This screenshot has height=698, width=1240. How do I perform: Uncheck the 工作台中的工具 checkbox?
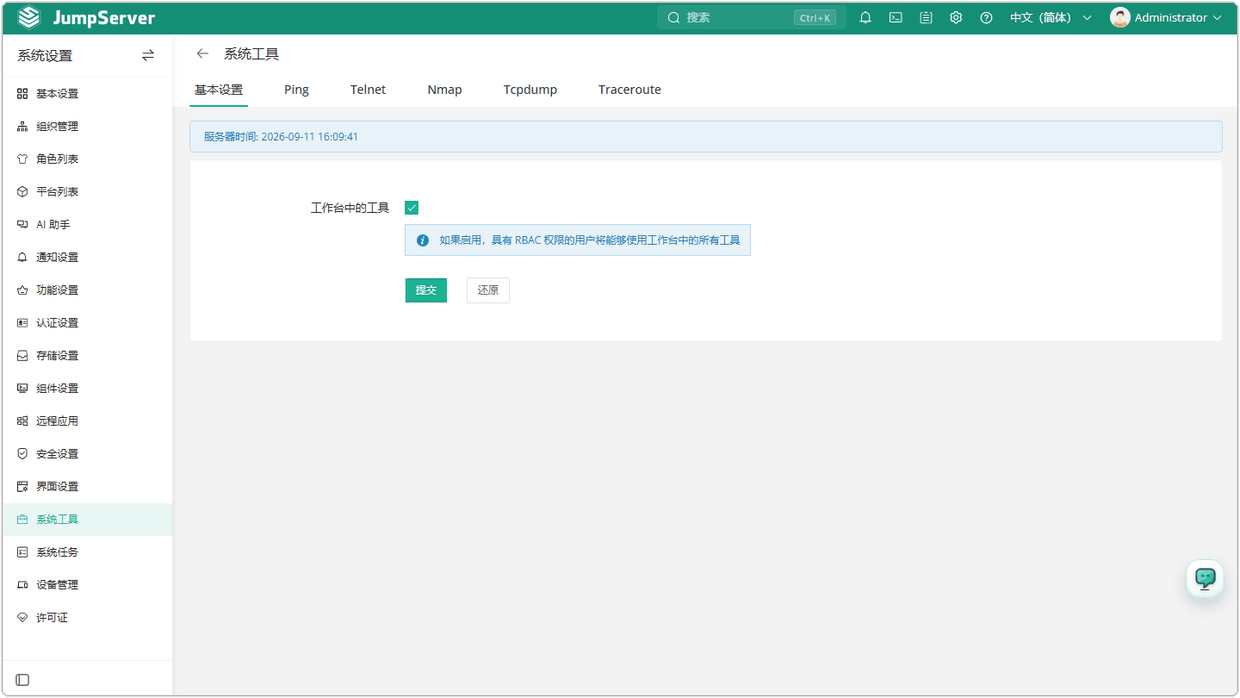click(x=411, y=208)
